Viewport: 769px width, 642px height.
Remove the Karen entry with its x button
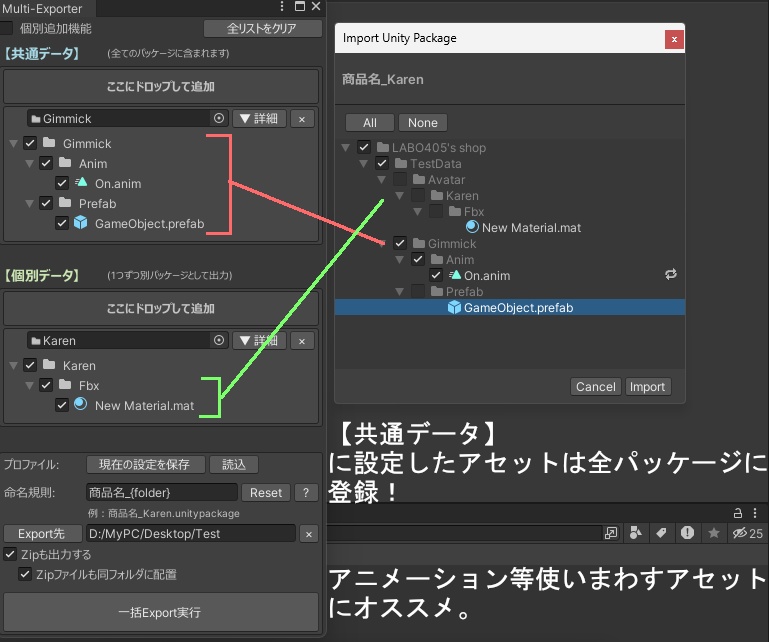pyautogui.click(x=302, y=341)
